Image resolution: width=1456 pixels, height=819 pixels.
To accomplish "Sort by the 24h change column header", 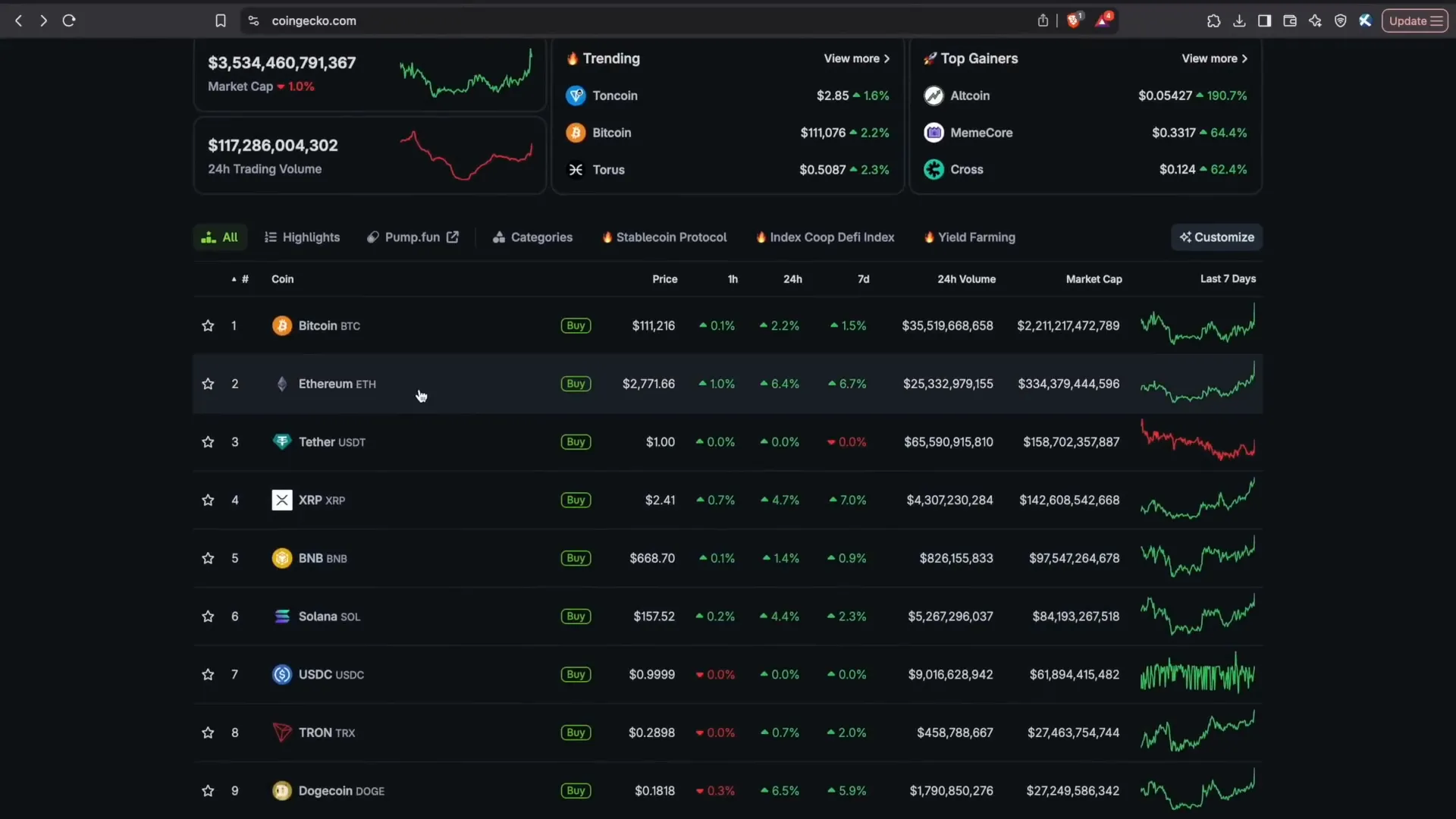I will pos(792,279).
